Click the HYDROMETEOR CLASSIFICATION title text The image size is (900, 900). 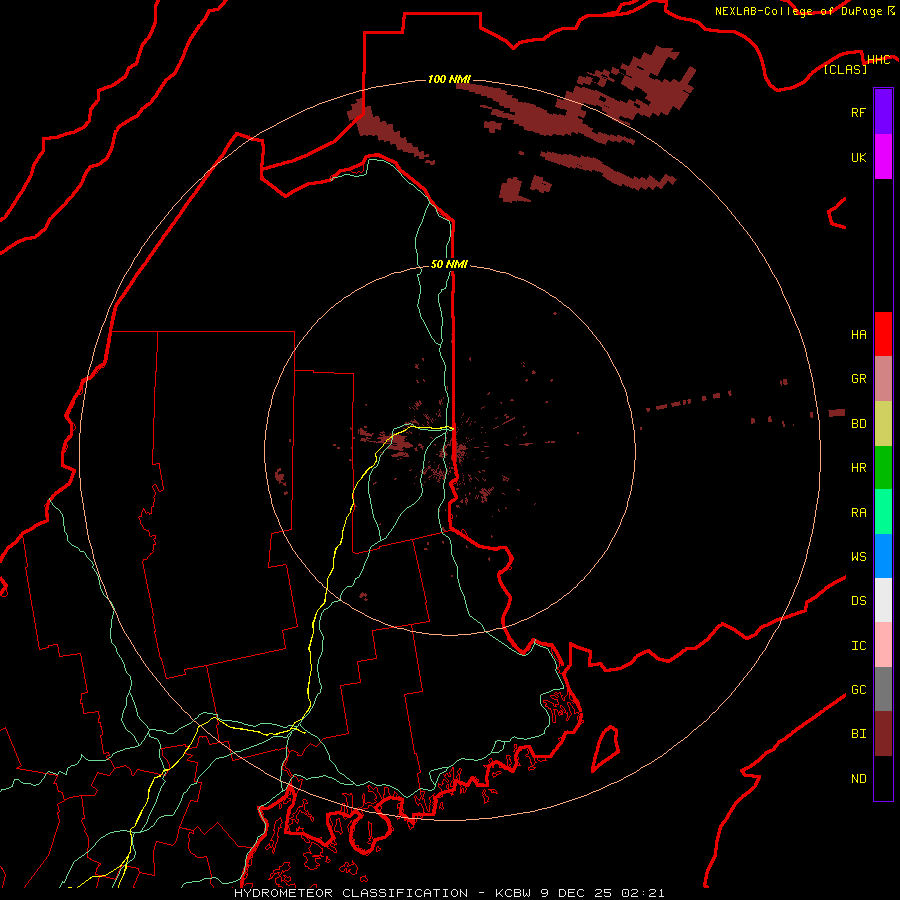click(351, 893)
